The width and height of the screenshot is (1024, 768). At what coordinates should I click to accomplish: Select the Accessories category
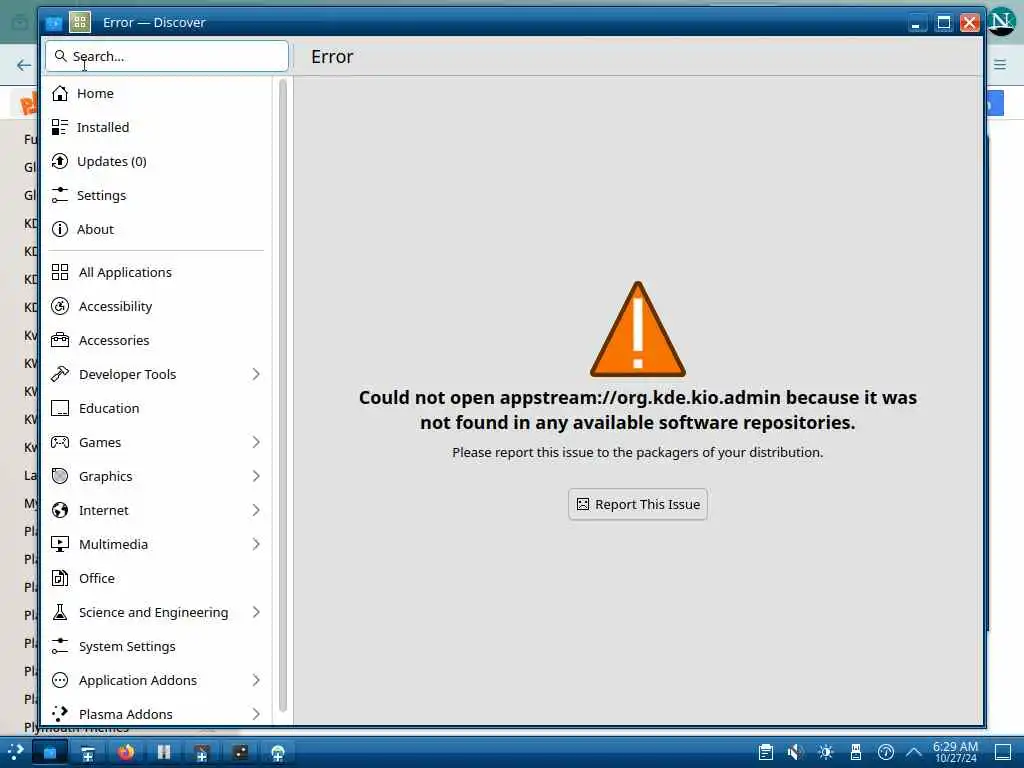157,340
